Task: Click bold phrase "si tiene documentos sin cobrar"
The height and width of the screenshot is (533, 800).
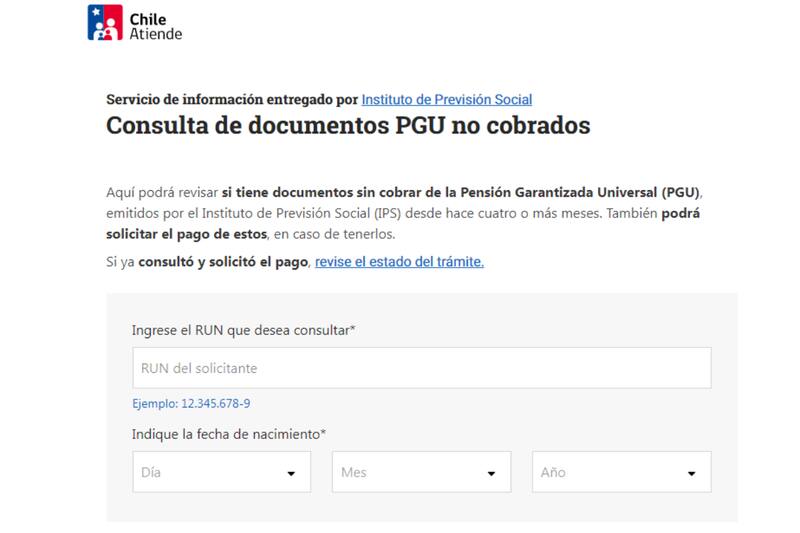Action: (x=312, y=191)
